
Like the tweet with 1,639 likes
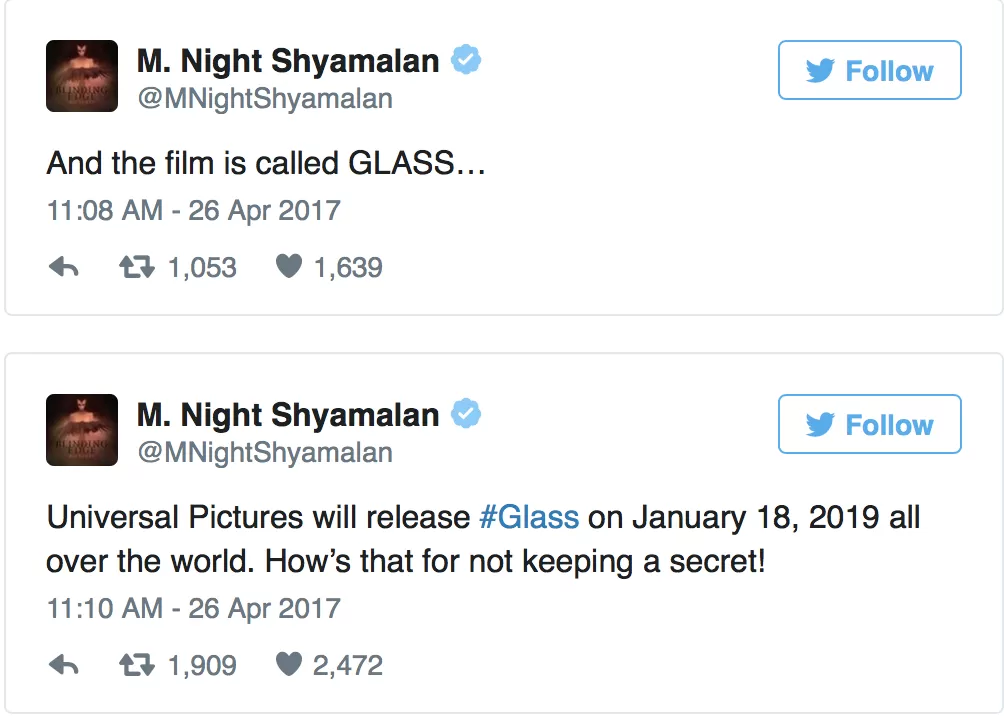(x=289, y=268)
